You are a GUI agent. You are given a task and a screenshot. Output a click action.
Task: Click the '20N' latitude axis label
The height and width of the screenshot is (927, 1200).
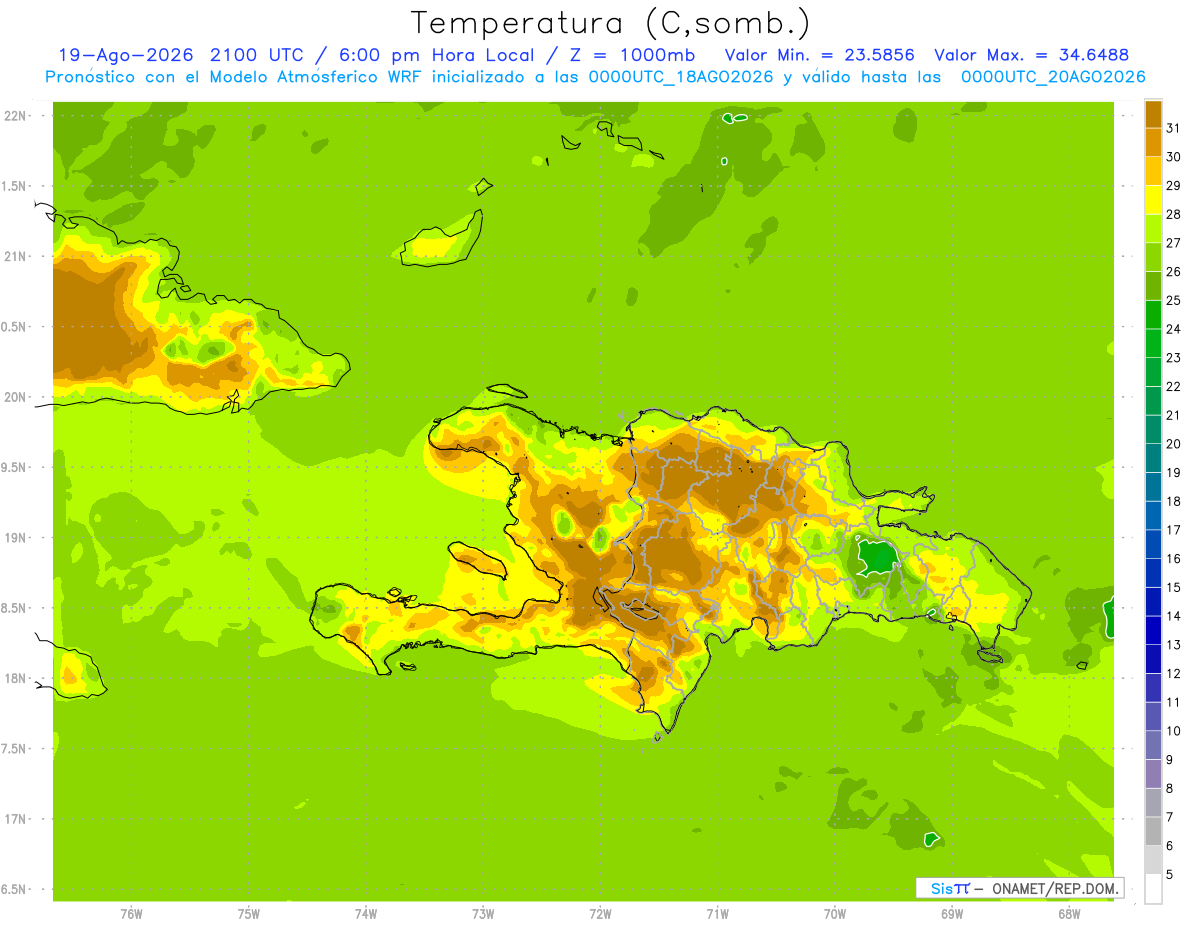[13, 397]
